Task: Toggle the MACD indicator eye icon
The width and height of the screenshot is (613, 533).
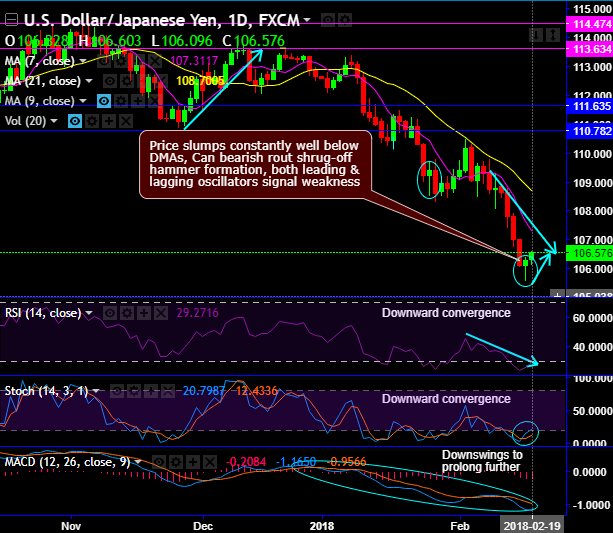Action: point(159,462)
